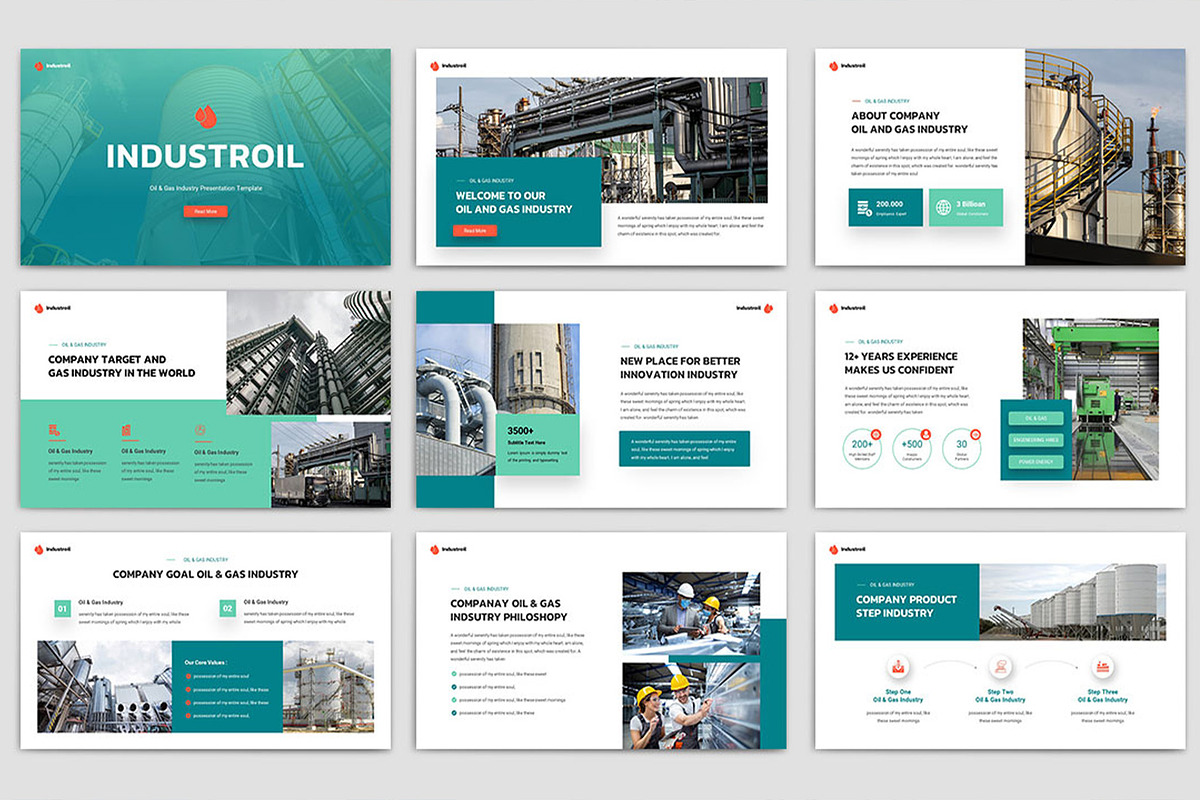Click the COMPANY PRODUCT STEP INDUSTRY heading
Screen dimensions: 1200x800
(x=906, y=606)
